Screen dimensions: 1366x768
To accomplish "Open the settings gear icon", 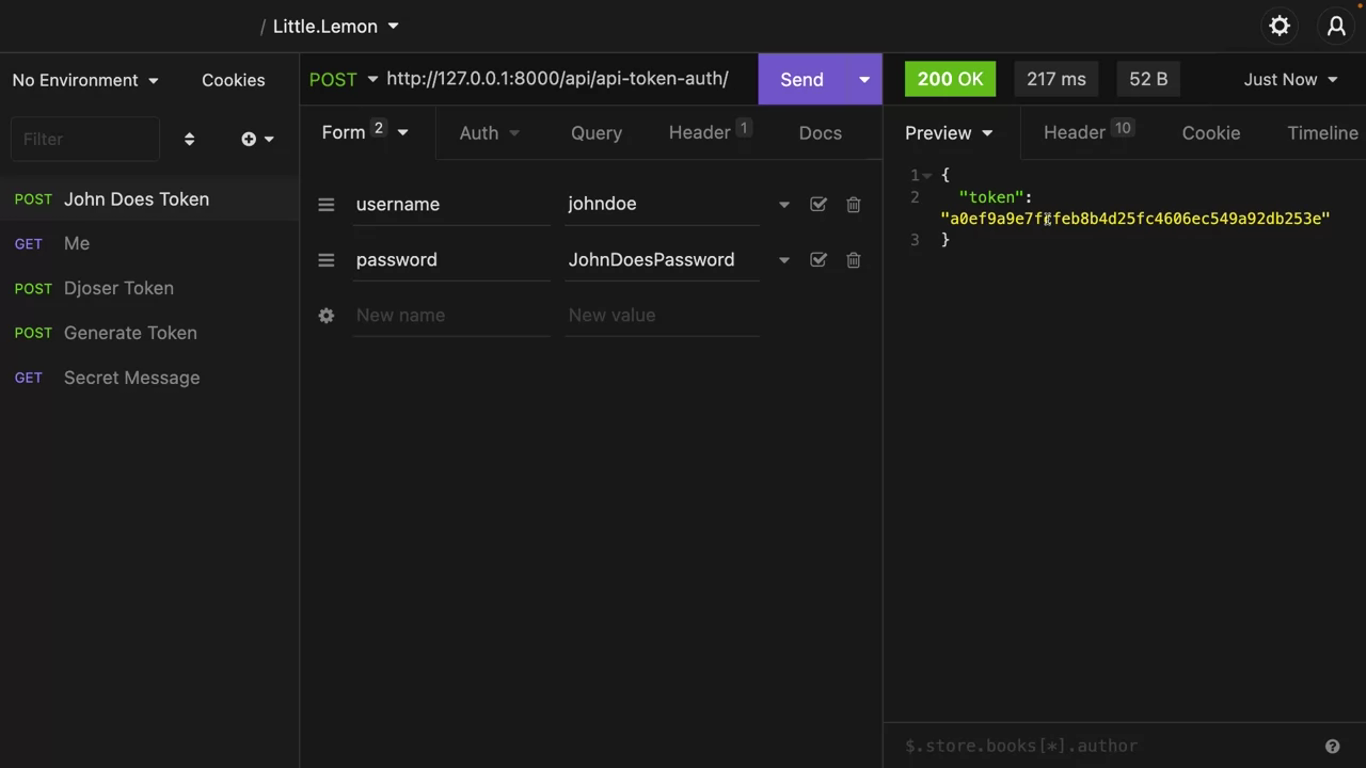I will 1279,26.
